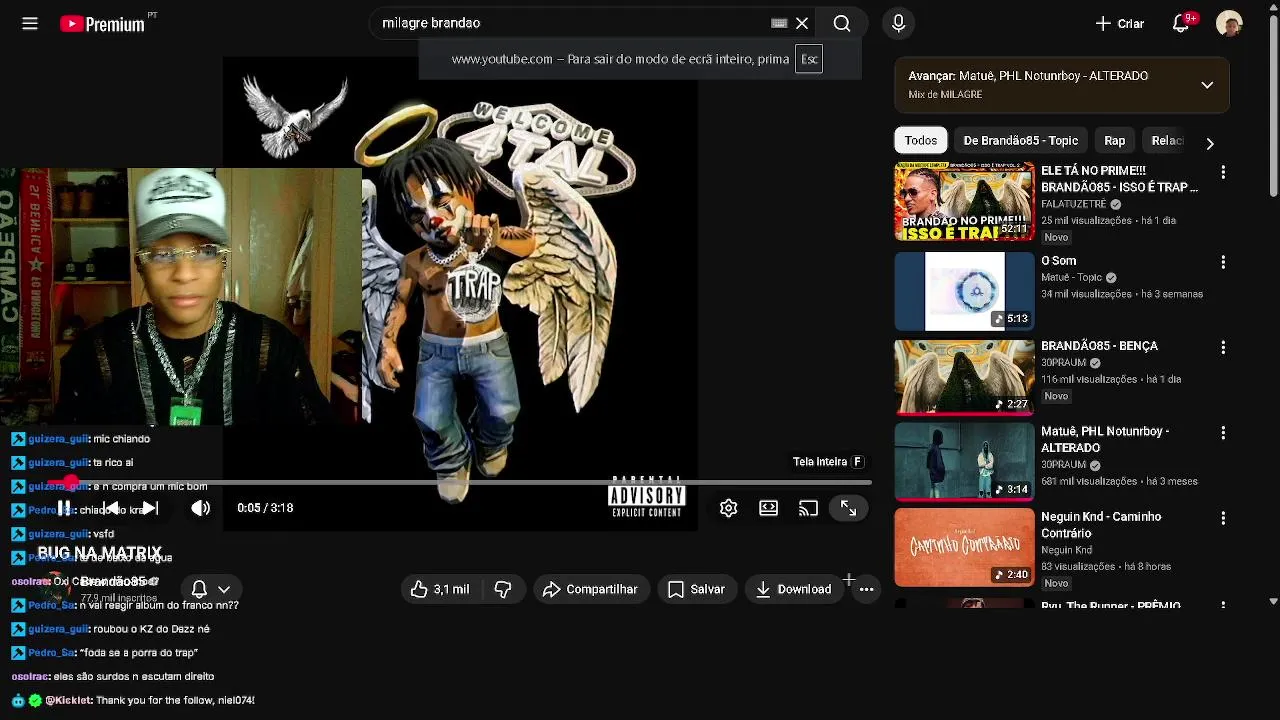Click Novo badge under FALATUZETRÉ video
1280x720 pixels.
pos(1056,237)
